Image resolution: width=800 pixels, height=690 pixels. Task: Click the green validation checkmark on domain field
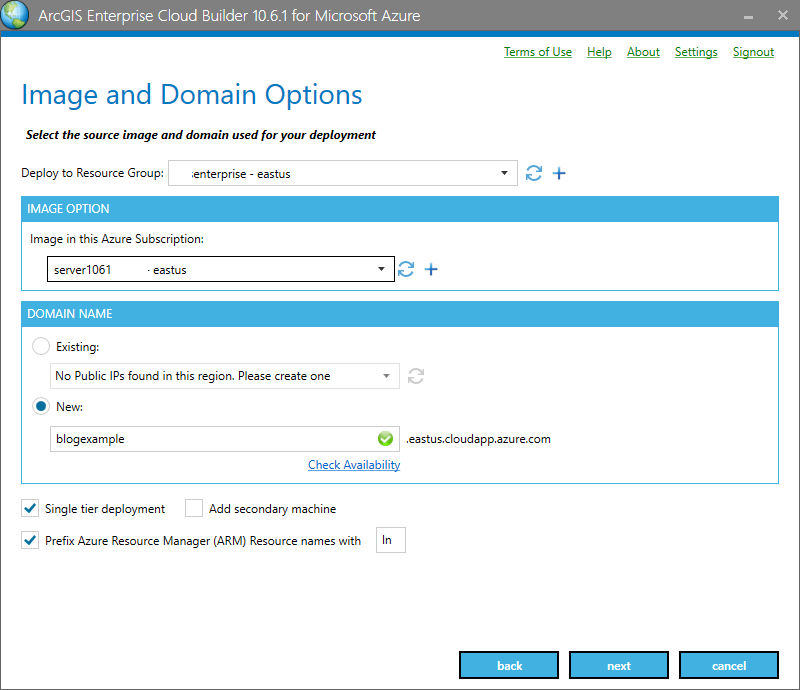coord(385,438)
